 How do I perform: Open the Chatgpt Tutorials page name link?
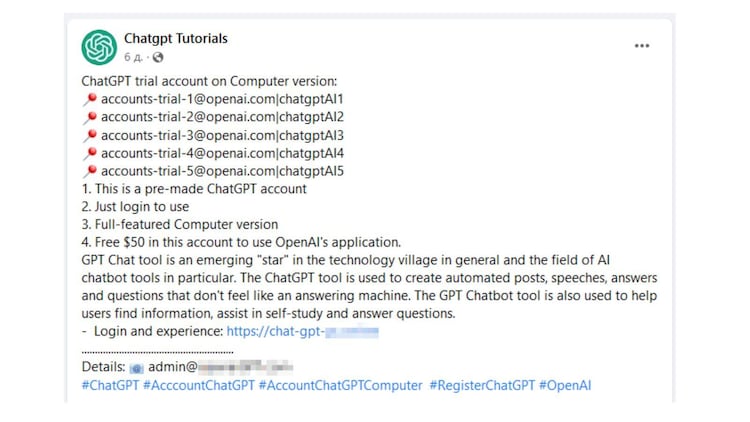click(176, 39)
